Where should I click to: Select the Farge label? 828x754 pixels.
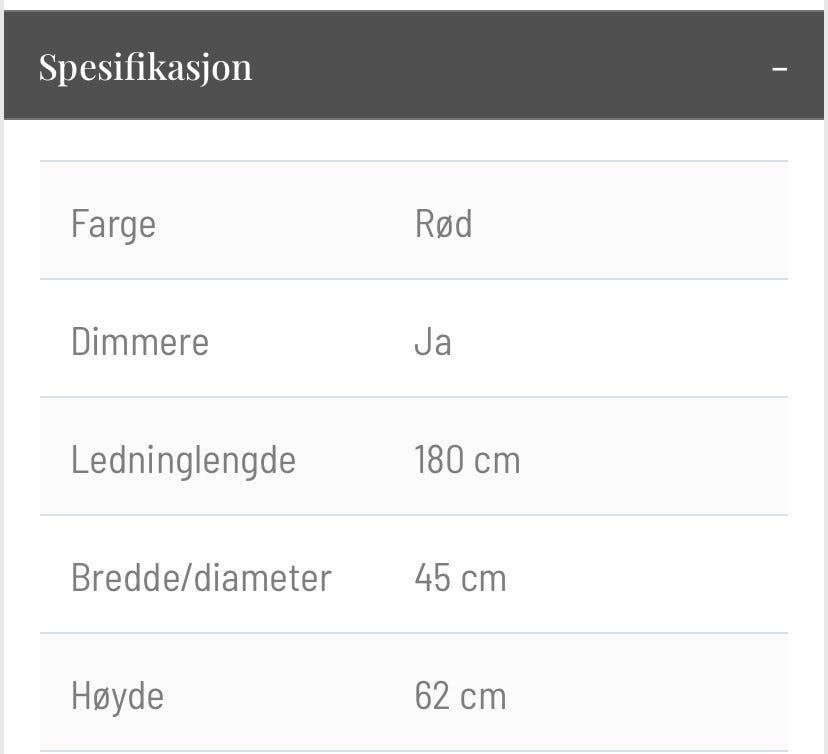(113, 224)
